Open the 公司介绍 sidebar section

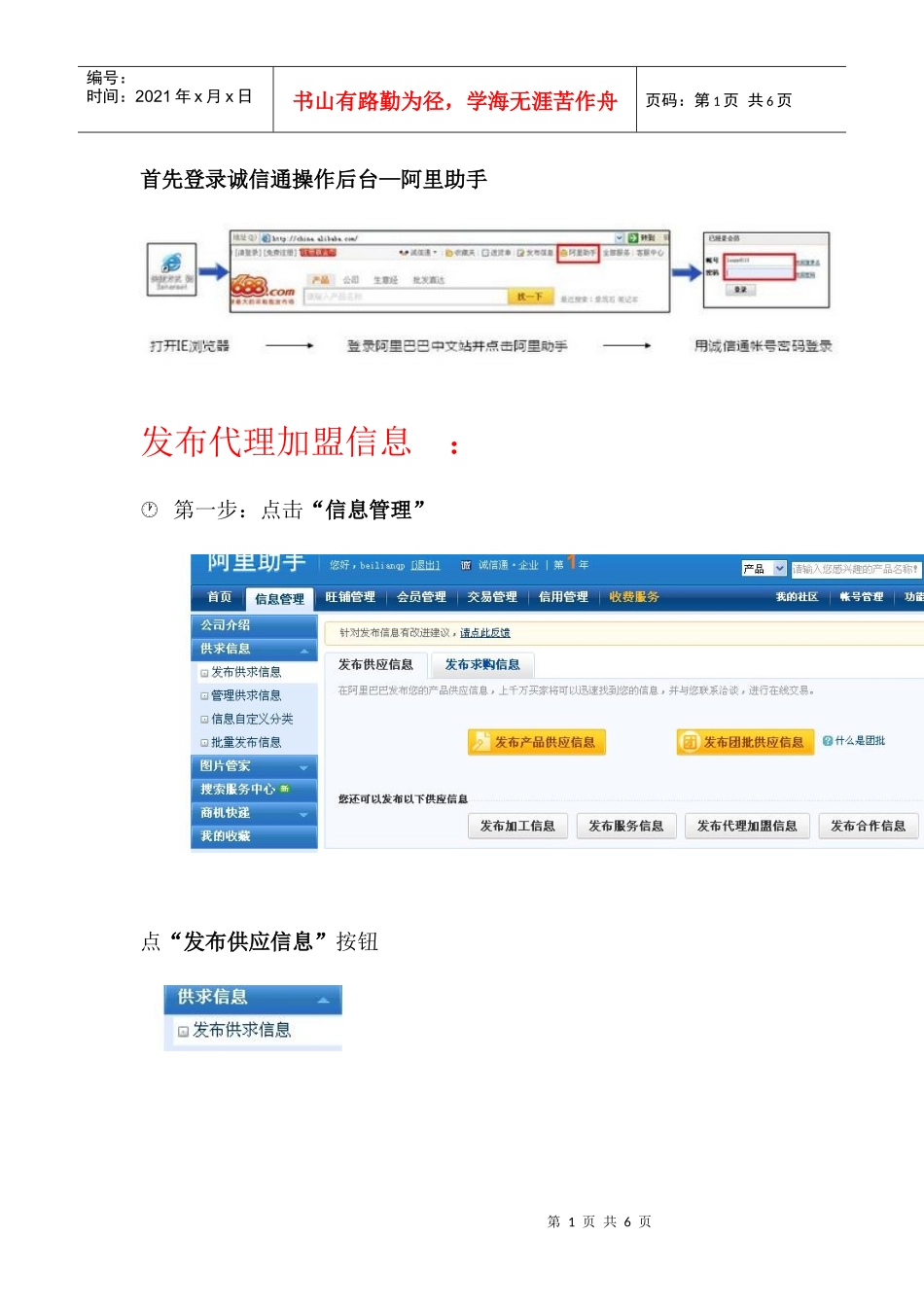pyautogui.click(x=254, y=625)
